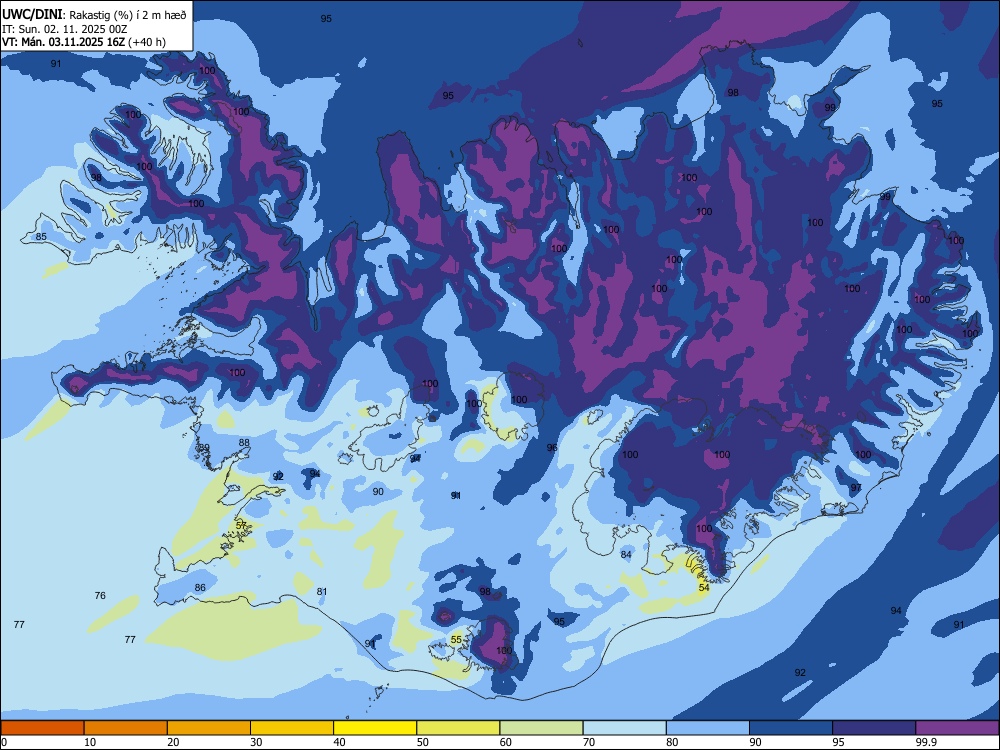Click the '99.9' tick label under the color scale
1000x750 pixels.
click(925, 742)
